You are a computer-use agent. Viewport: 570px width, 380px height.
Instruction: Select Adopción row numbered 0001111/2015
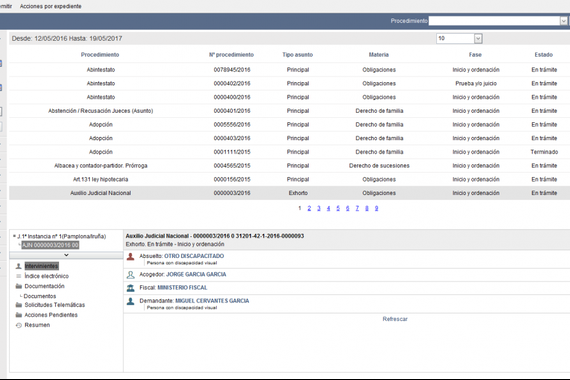point(289,152)
